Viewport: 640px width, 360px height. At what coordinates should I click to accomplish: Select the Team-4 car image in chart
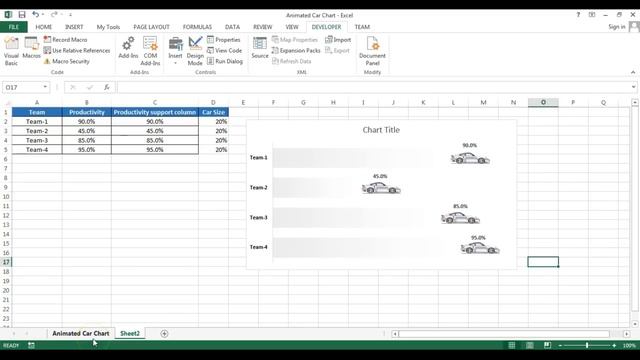[x=480, y=248]
